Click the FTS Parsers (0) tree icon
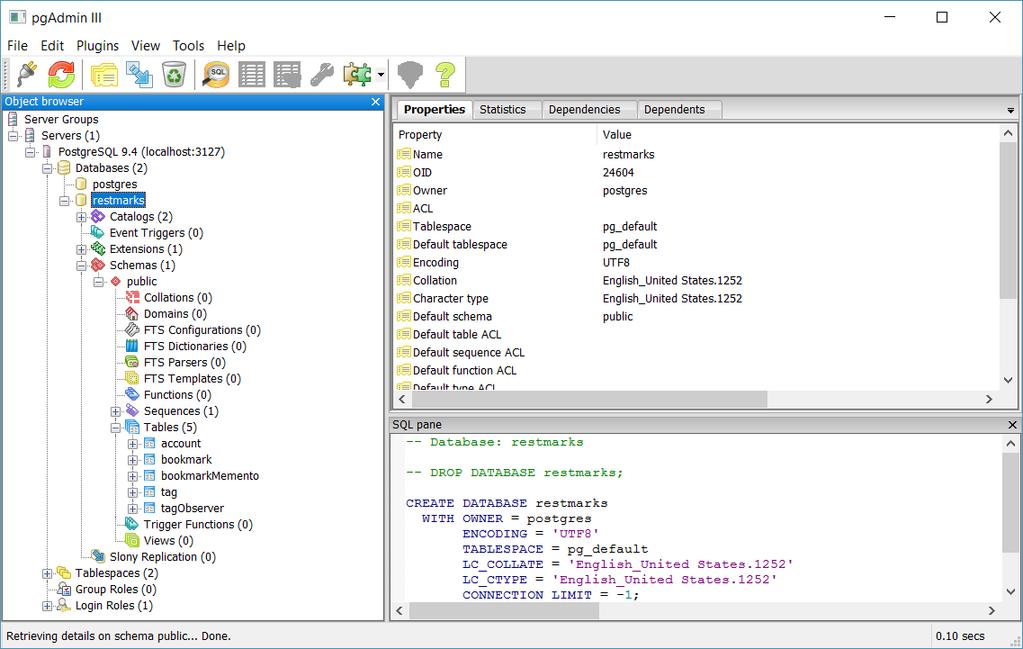The width and height of the screenshot is (1023, 649). pos(132,362)
